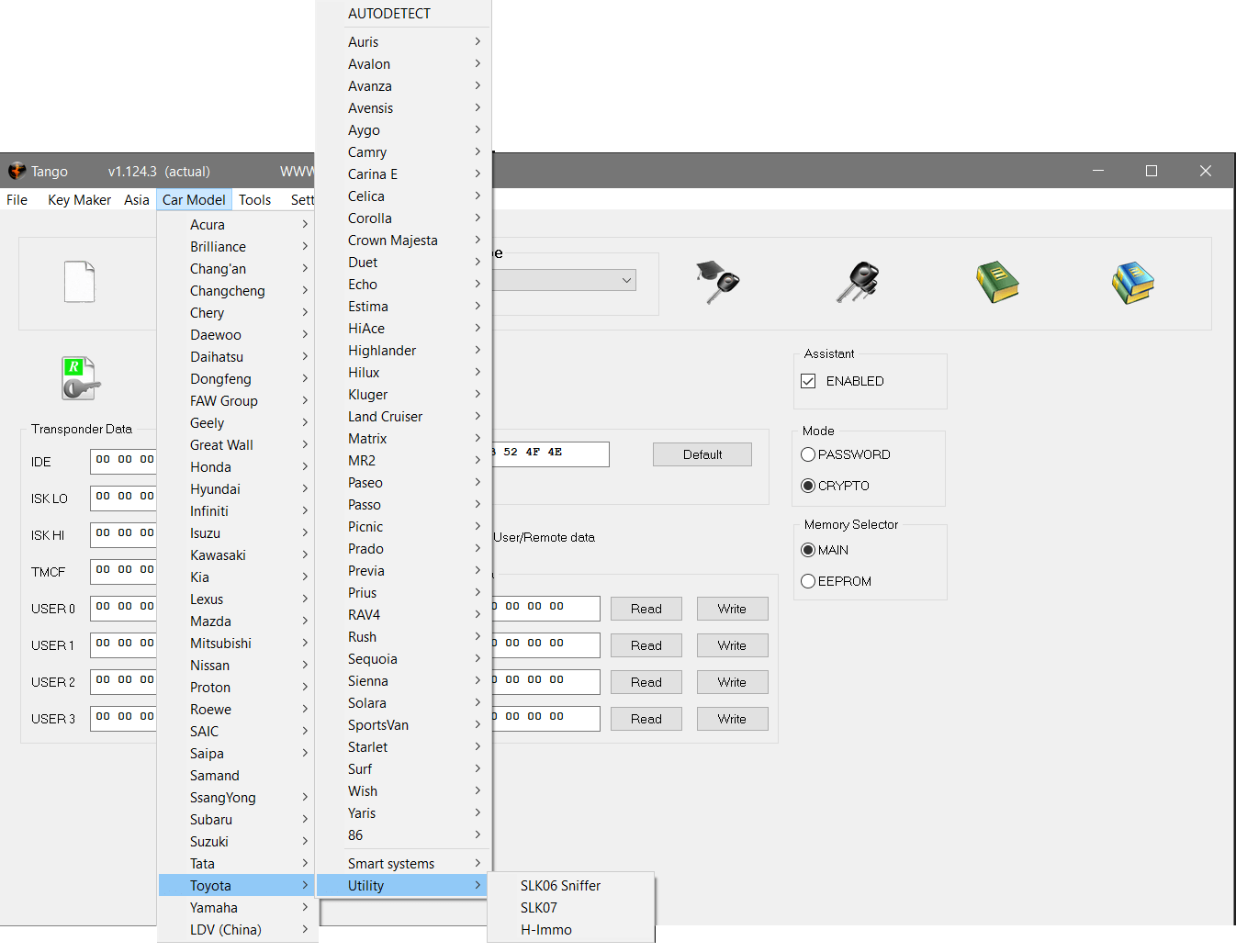Select Prius in model list
Screen dimensions: 1236x952
coord(404,593)
